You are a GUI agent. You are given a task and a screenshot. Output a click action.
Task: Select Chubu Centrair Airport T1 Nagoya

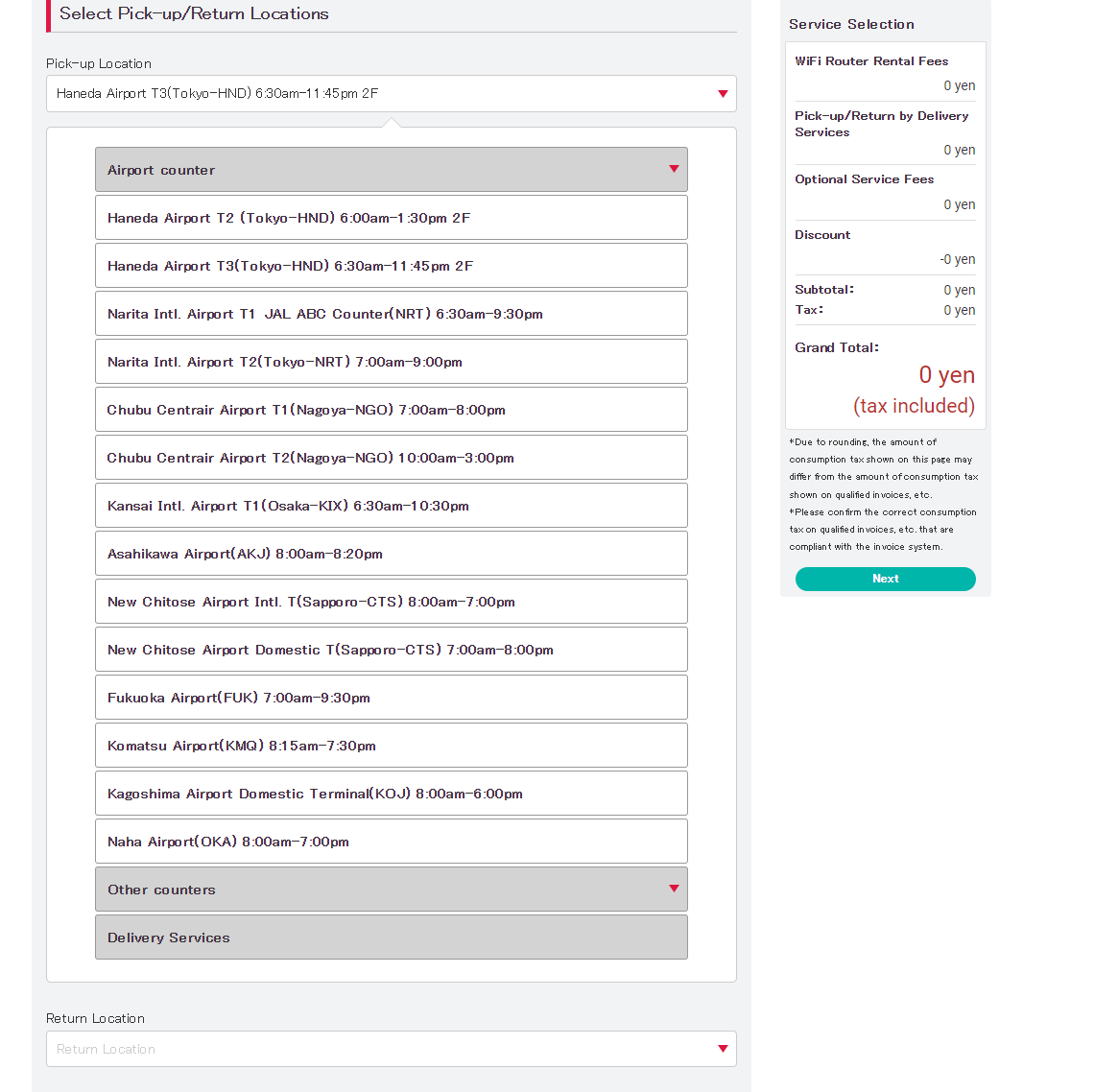point(391,410)
